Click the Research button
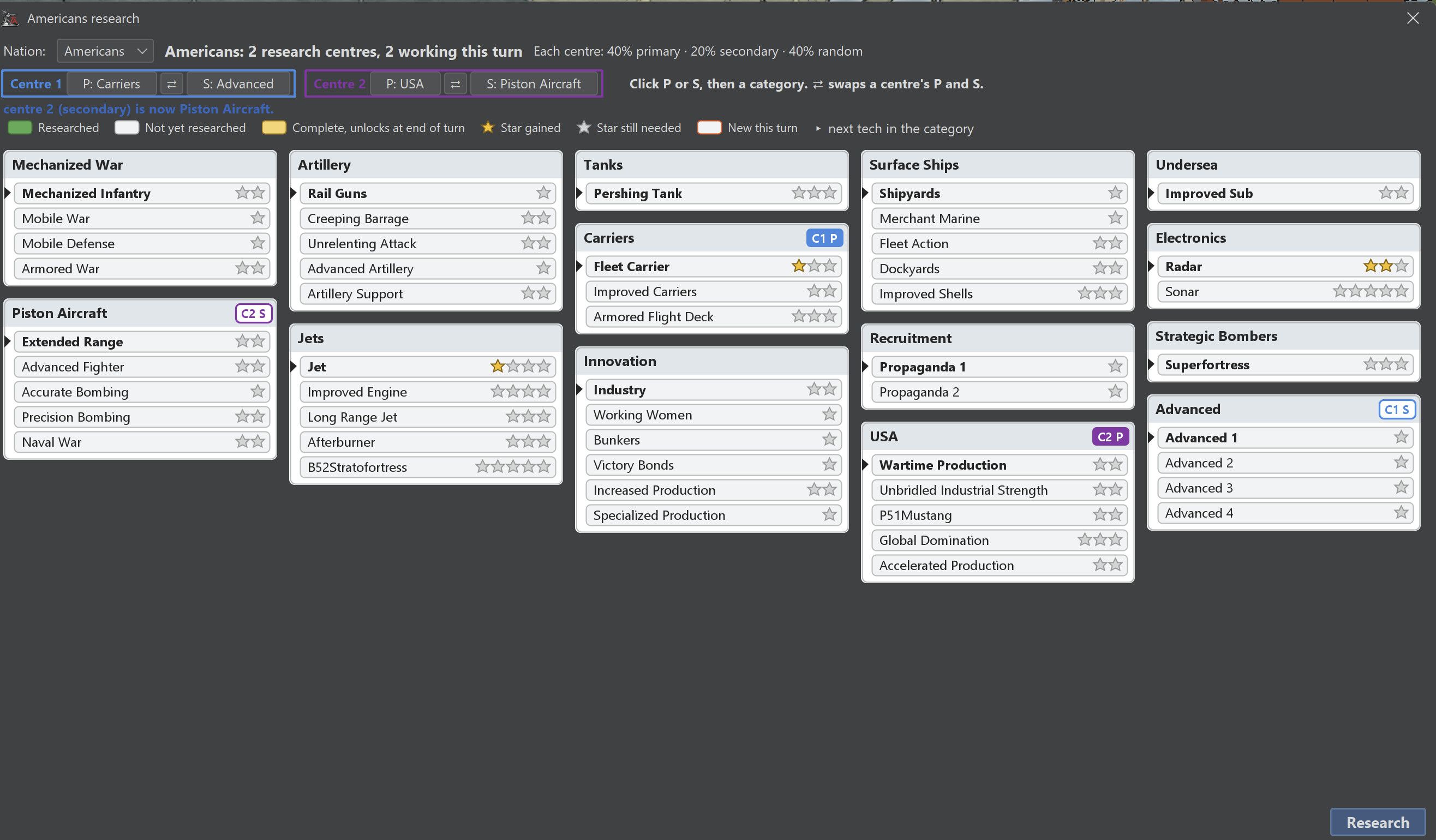 (1378, 823)
